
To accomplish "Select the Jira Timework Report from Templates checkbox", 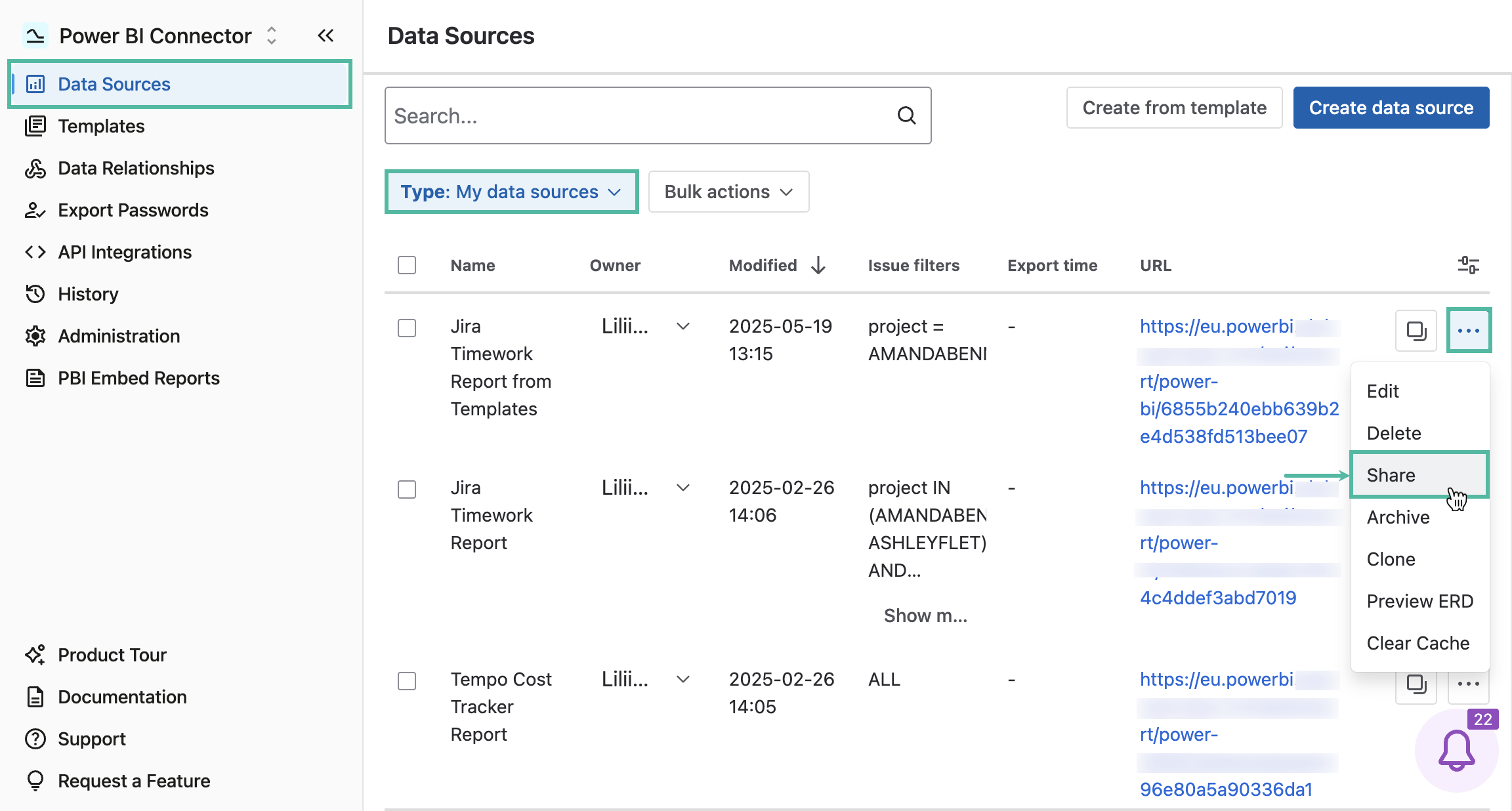I will click(407, 327).
